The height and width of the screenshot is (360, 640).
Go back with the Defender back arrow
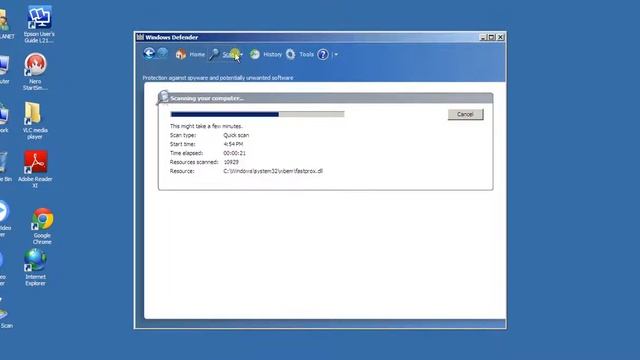point(149,53)
